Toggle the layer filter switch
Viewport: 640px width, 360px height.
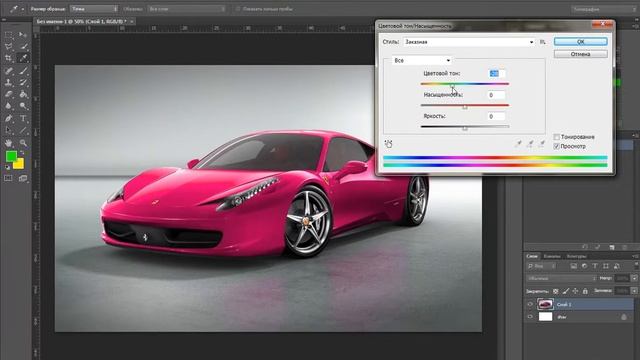(636, 266)
